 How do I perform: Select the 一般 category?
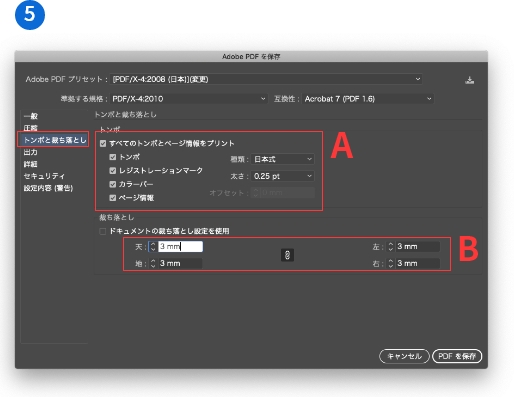(x=31, y=116)
